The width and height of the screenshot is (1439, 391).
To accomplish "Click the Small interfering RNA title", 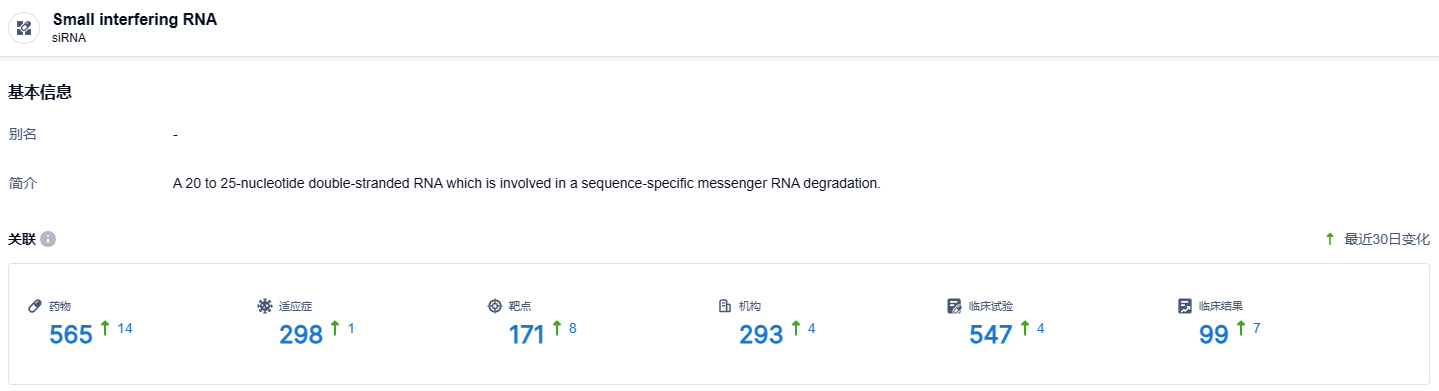I will click(x=135, y=19).
